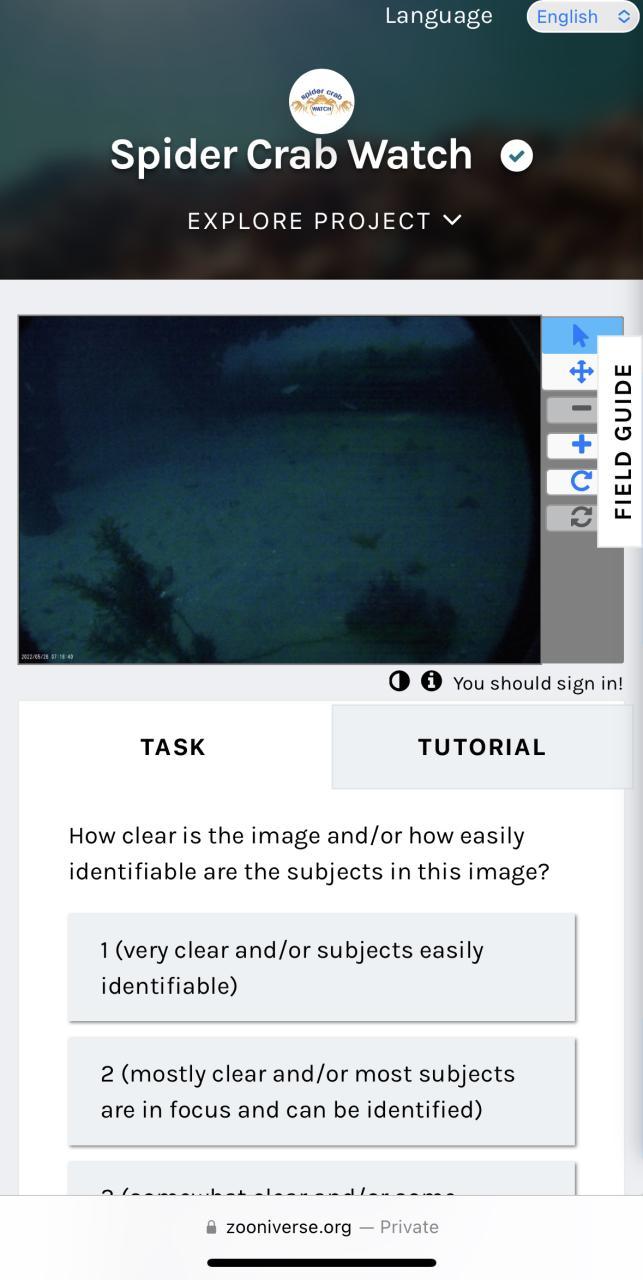This screenshot has height=1280, width=643.
Task: Choose answer 2 mostly clear
Action: pyautogui.click(x=322, y=1091)
